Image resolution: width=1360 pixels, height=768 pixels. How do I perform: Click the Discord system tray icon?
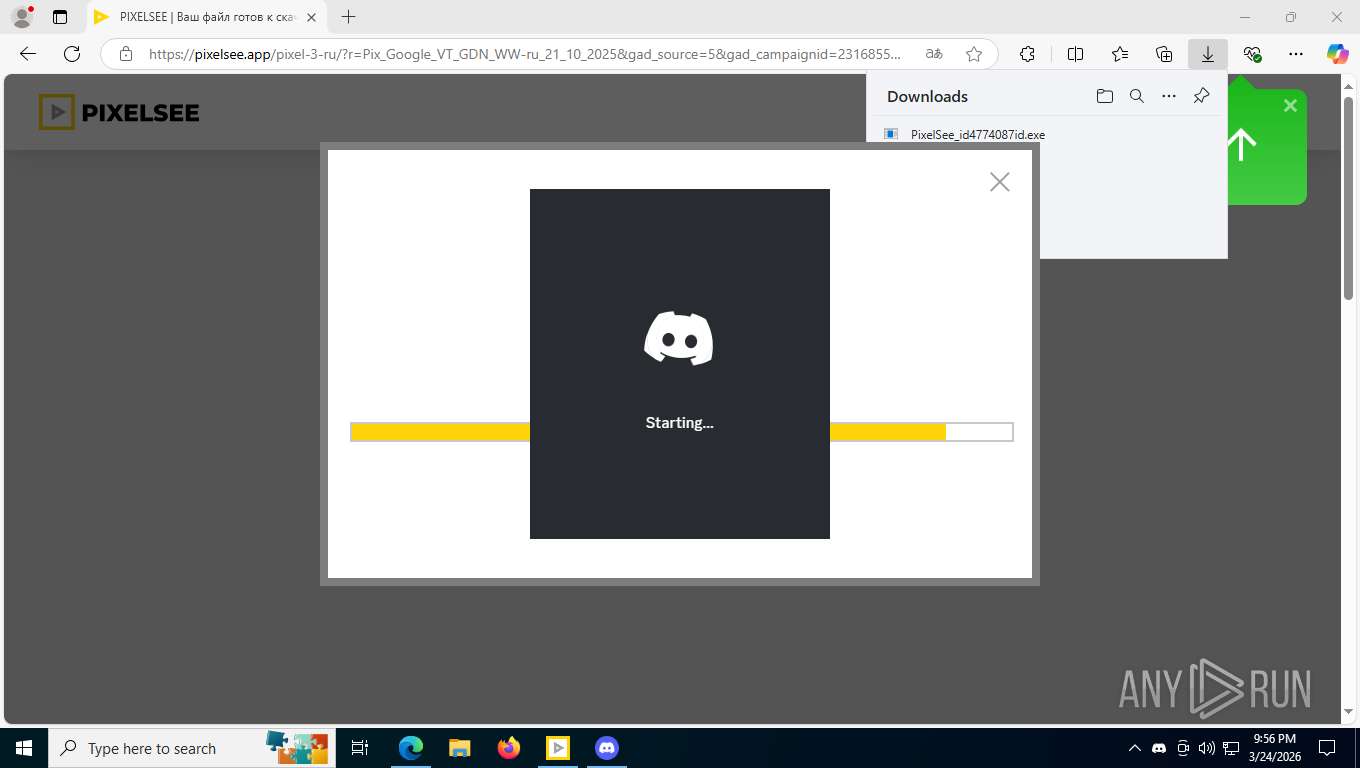pyautogui.click(x=1159, y=748)
